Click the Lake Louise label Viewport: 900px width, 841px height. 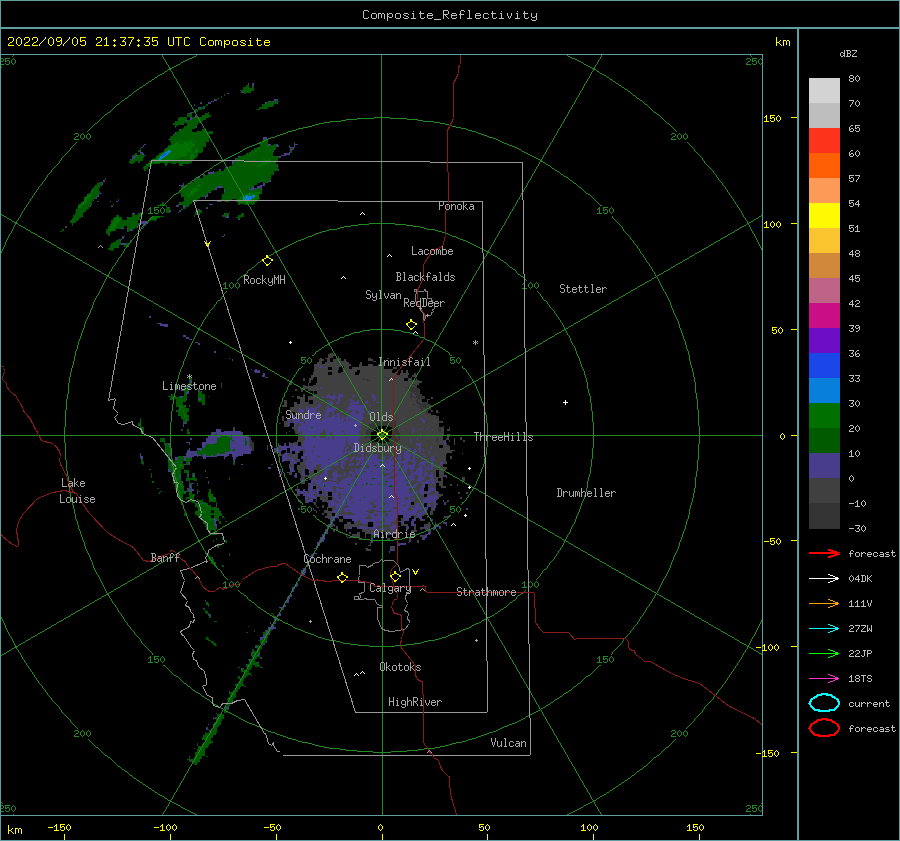tap(77, 491)
